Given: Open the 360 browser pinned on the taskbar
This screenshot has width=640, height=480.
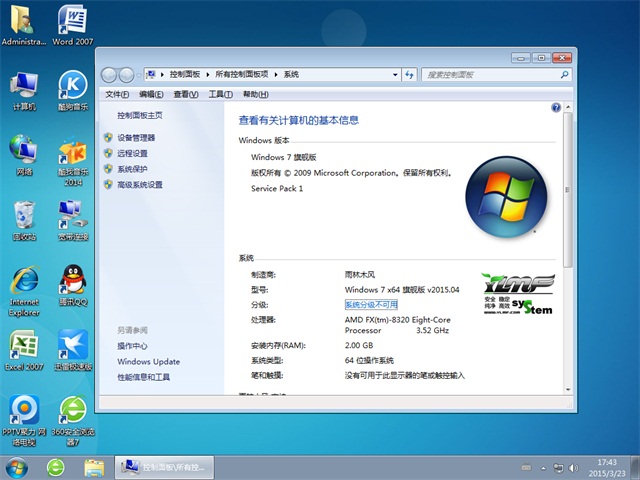Looking at the screenshot, I should click(x=56, y=468).
